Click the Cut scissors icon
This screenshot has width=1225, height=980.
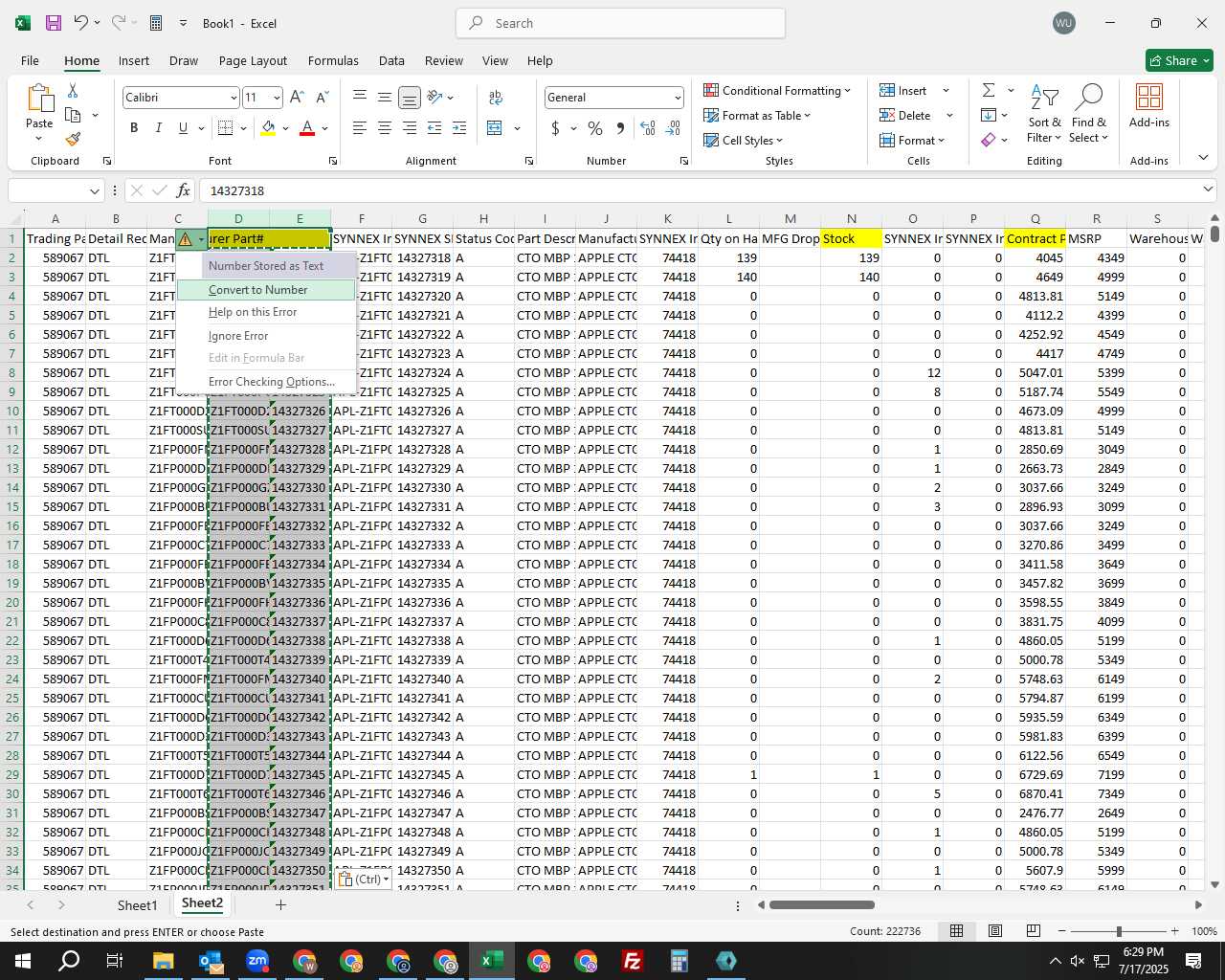tap(73, 90)
